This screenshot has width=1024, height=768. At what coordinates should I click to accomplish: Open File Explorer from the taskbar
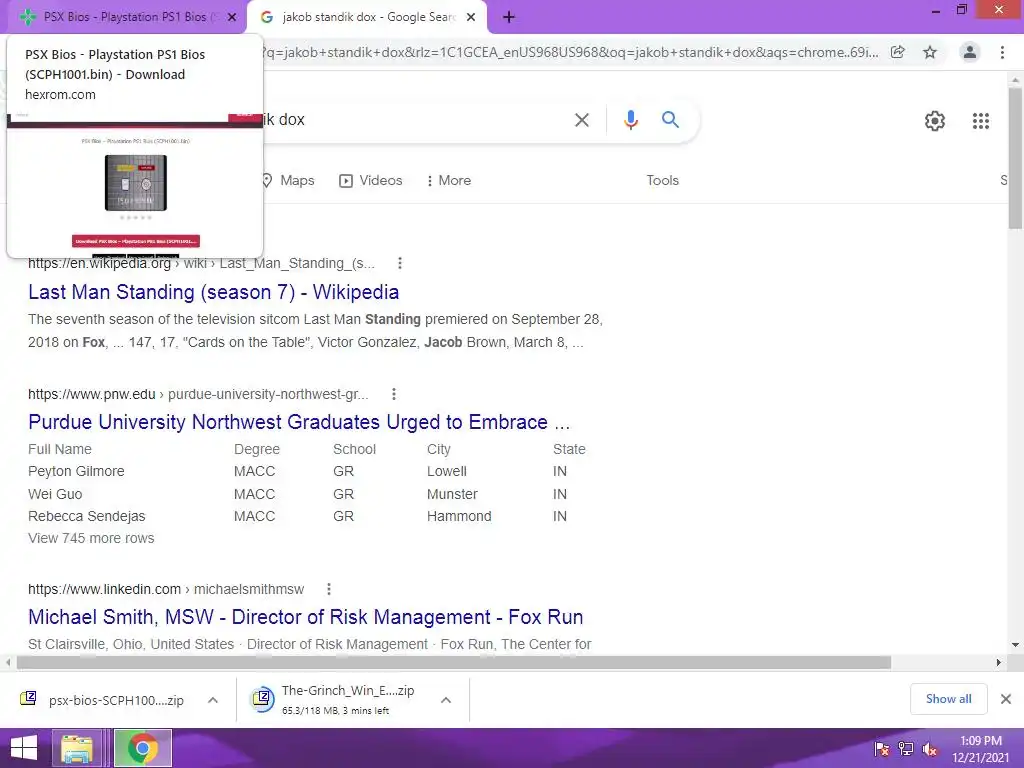77,748
